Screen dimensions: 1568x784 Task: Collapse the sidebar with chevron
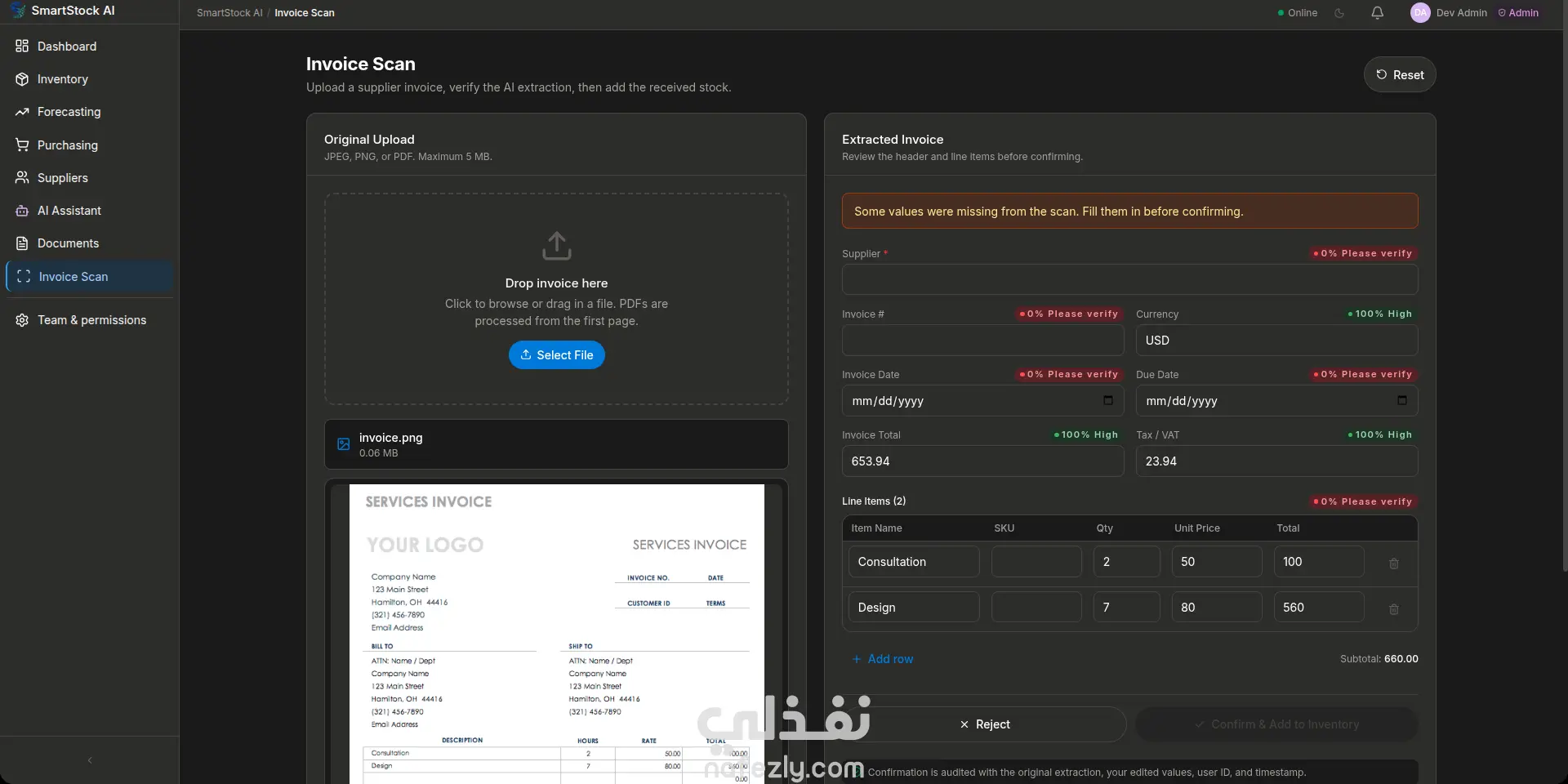[90, 760]
